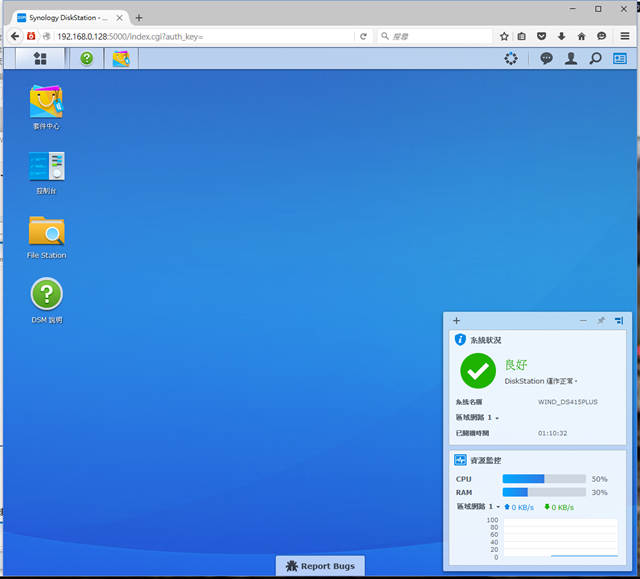Open the DSM 說明 help desktop icon
This screenshot has height=579, width=640.
[x=47, y=301]
